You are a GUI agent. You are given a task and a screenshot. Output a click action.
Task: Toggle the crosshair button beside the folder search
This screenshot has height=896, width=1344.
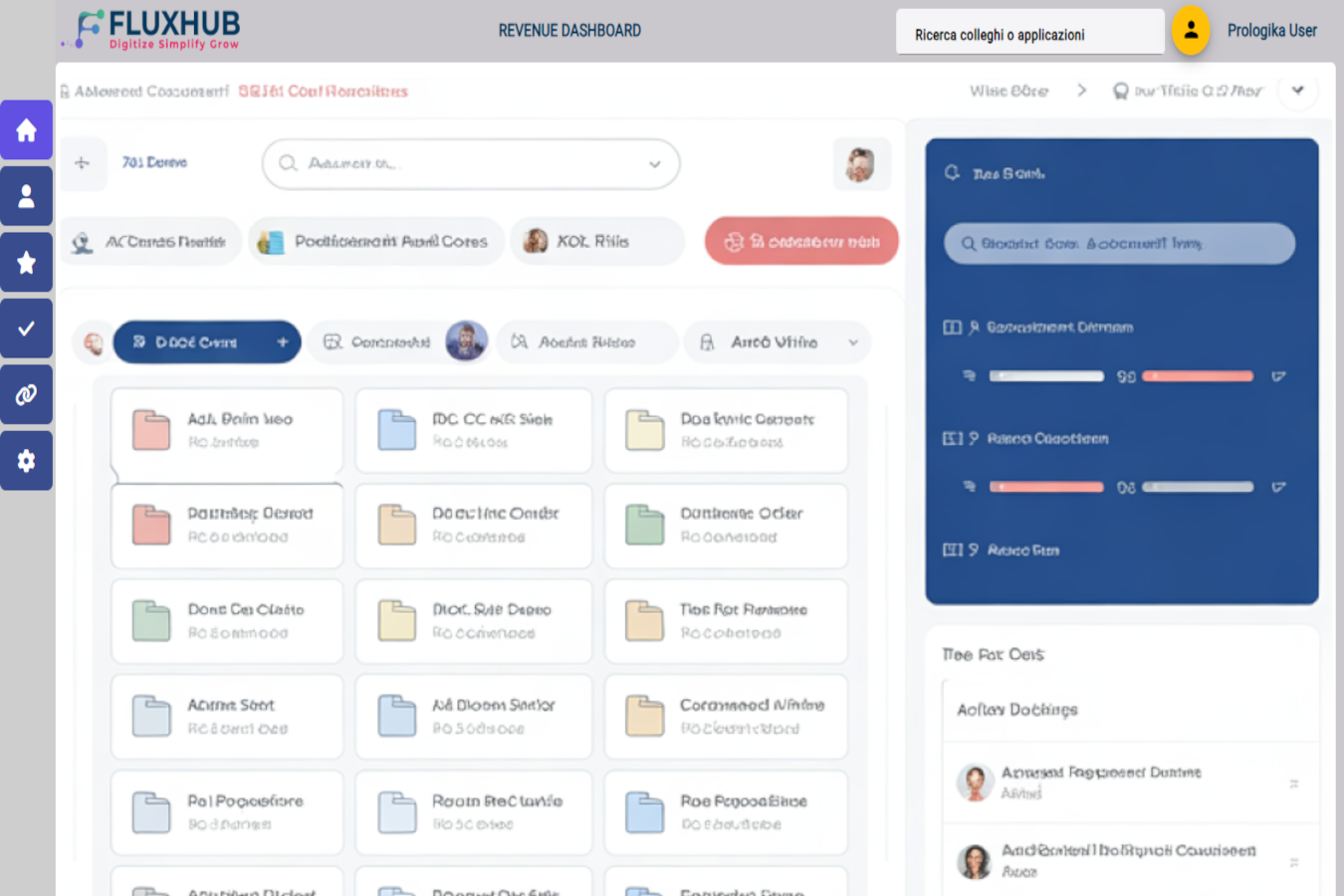[84, 164]
